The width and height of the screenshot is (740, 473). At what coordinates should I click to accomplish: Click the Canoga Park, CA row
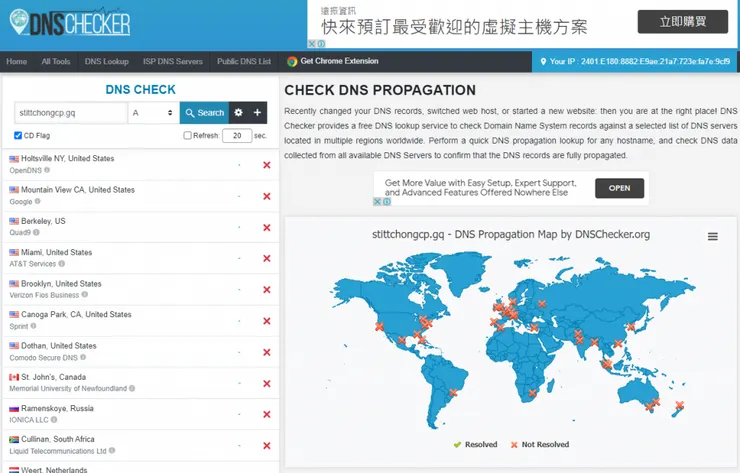click(141, 321)
